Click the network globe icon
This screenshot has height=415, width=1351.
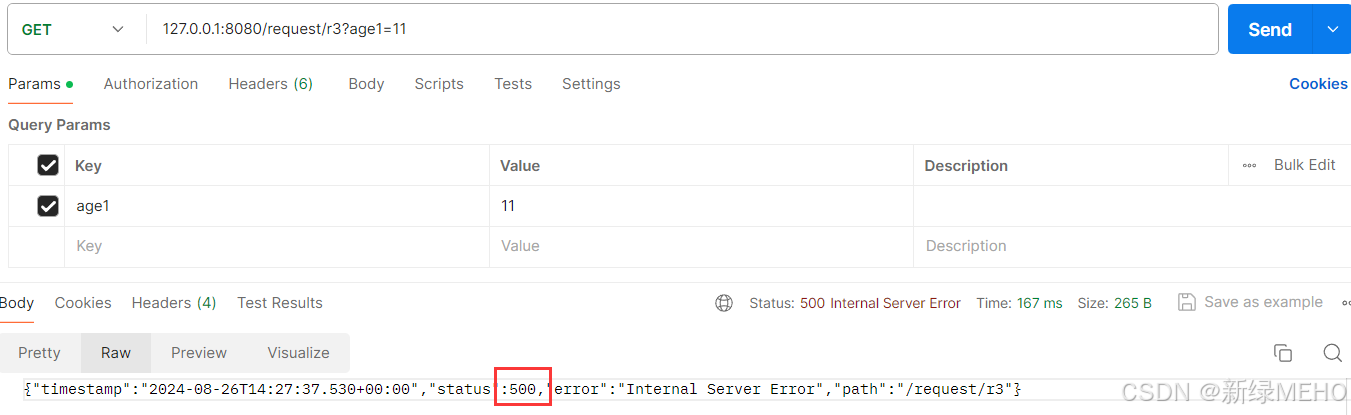pos(724,303)
